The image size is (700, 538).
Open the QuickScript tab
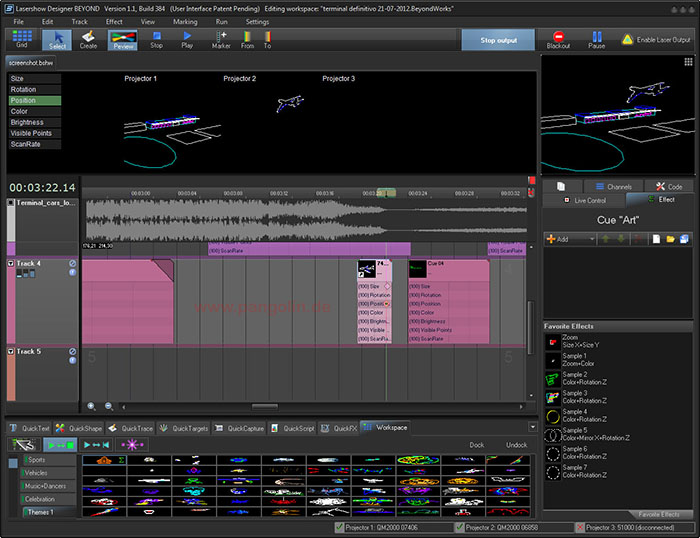coord(292,428)
